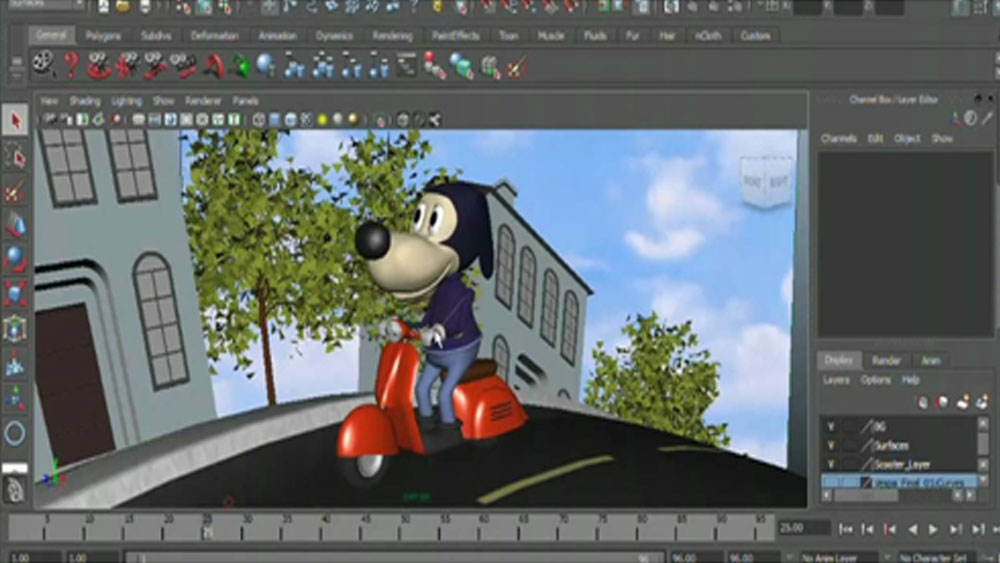The height and width of the screenshot is (563, 1000).
Task: Pick the Scale tool in toolbox
Action: click(x=15, y=293)
